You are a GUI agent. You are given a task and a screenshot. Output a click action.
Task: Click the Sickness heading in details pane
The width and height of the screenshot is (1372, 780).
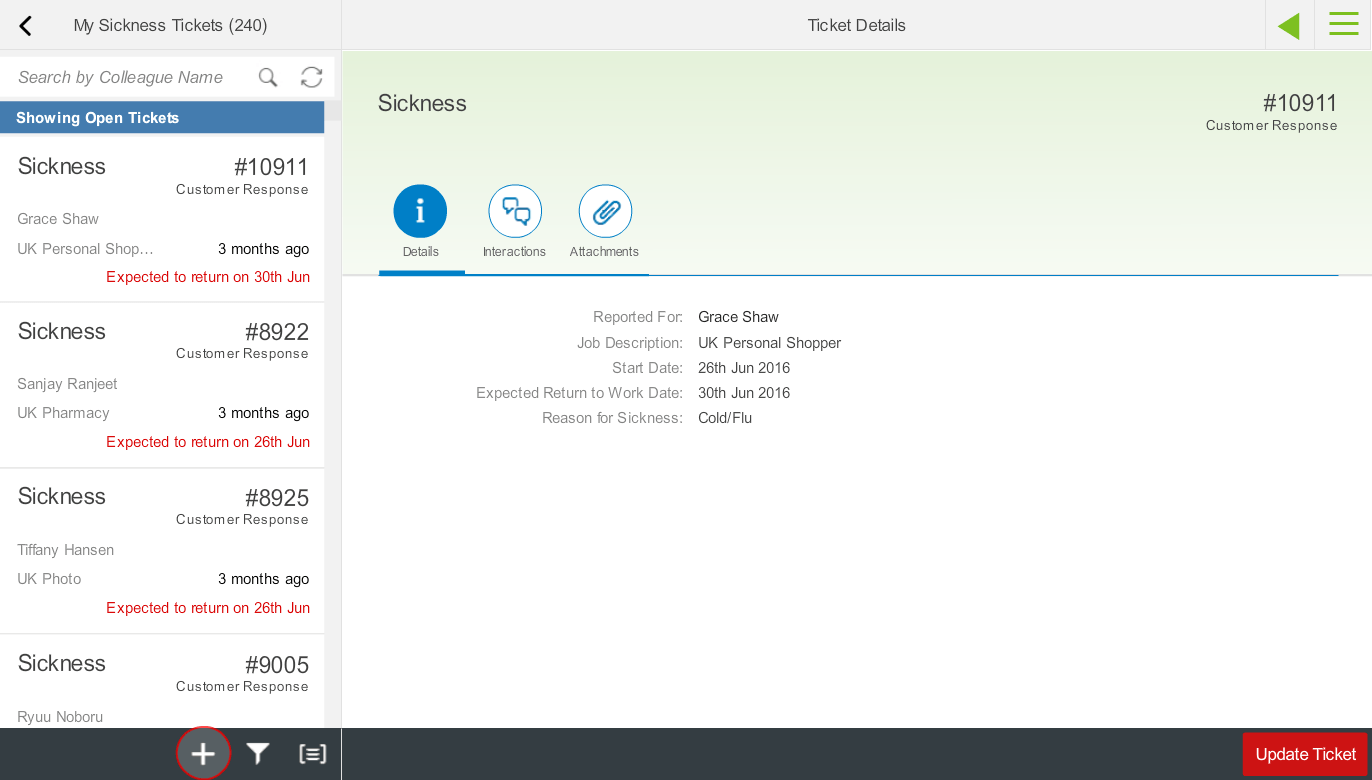pos(422,103)
